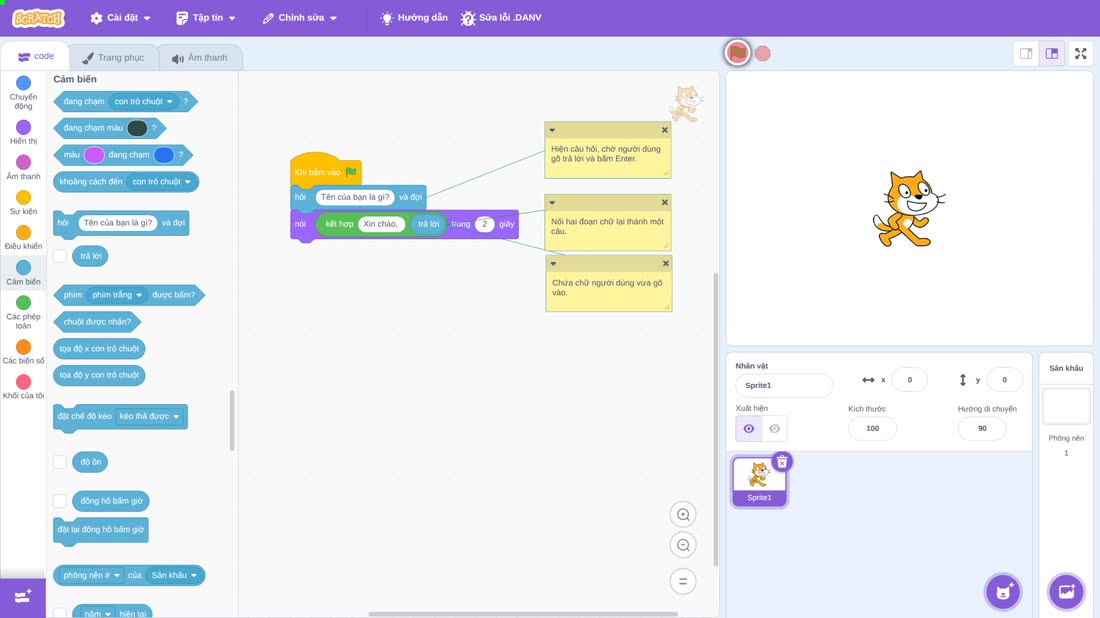Image resolution: width=1100 pixels, height=618 pixels.
Task: Click the Sửa lỗi .DANV button
Action: tap(501, 18)
